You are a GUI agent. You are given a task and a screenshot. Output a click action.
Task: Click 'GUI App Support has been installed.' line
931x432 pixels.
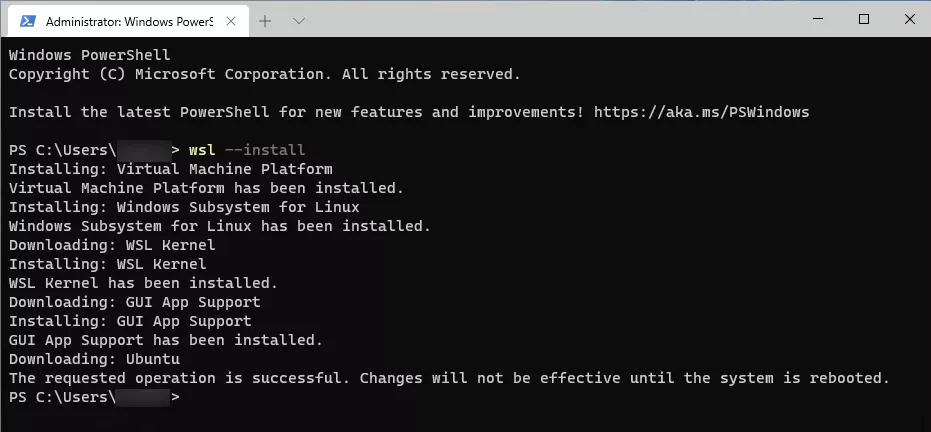click(x=166, y=340)
